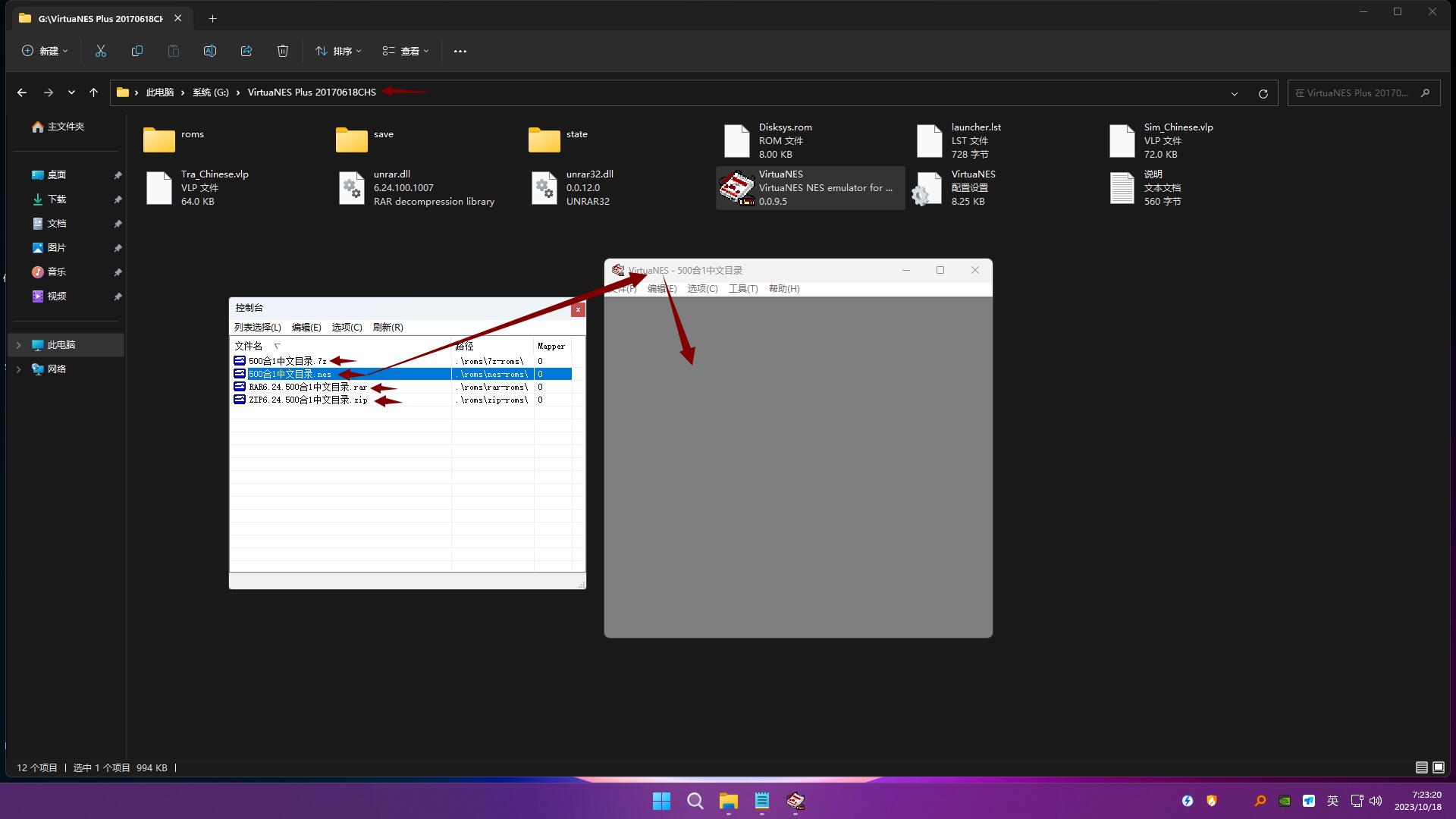Open 编辑(E) menu in 控制台 window

306,328
